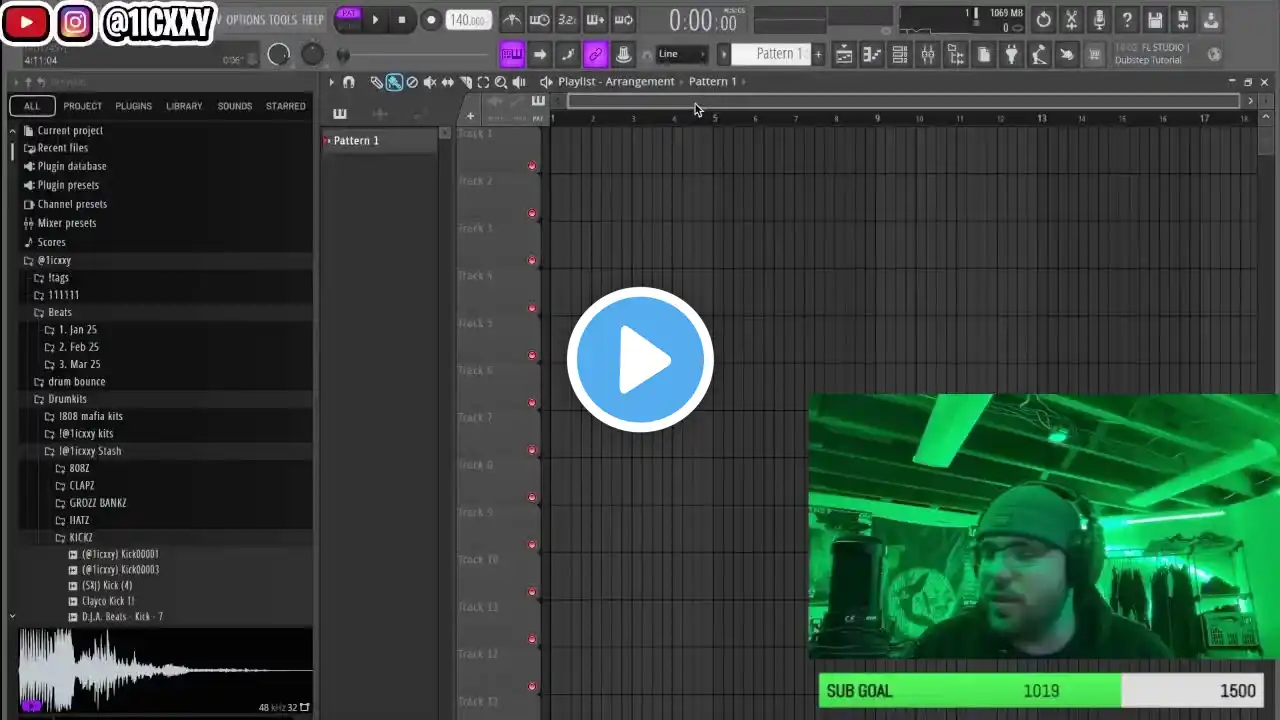Switch to the SOUNDS browser tab
Screen dimensions: 1280x720
[x=235, y=106]
